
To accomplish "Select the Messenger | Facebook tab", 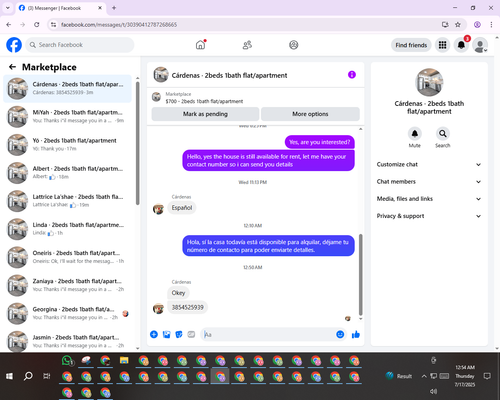I will coord(60,8).
